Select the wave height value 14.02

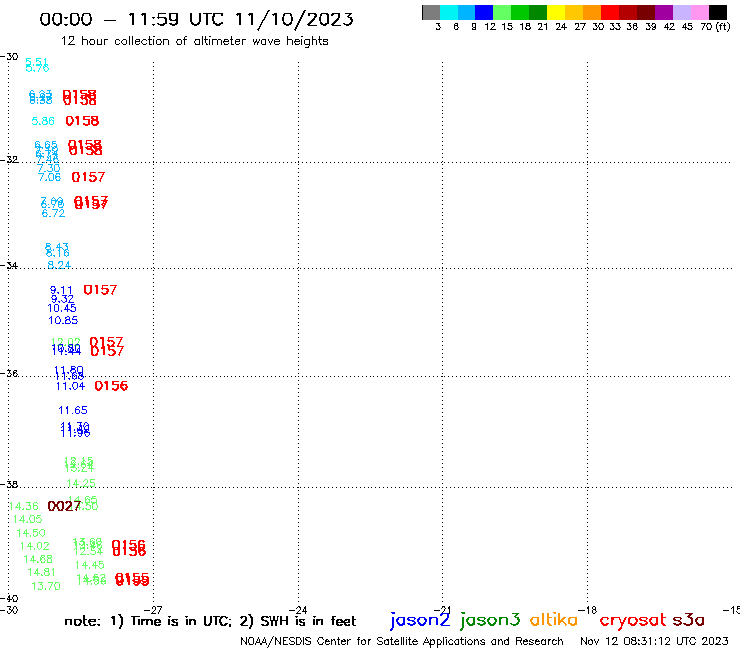34,546
